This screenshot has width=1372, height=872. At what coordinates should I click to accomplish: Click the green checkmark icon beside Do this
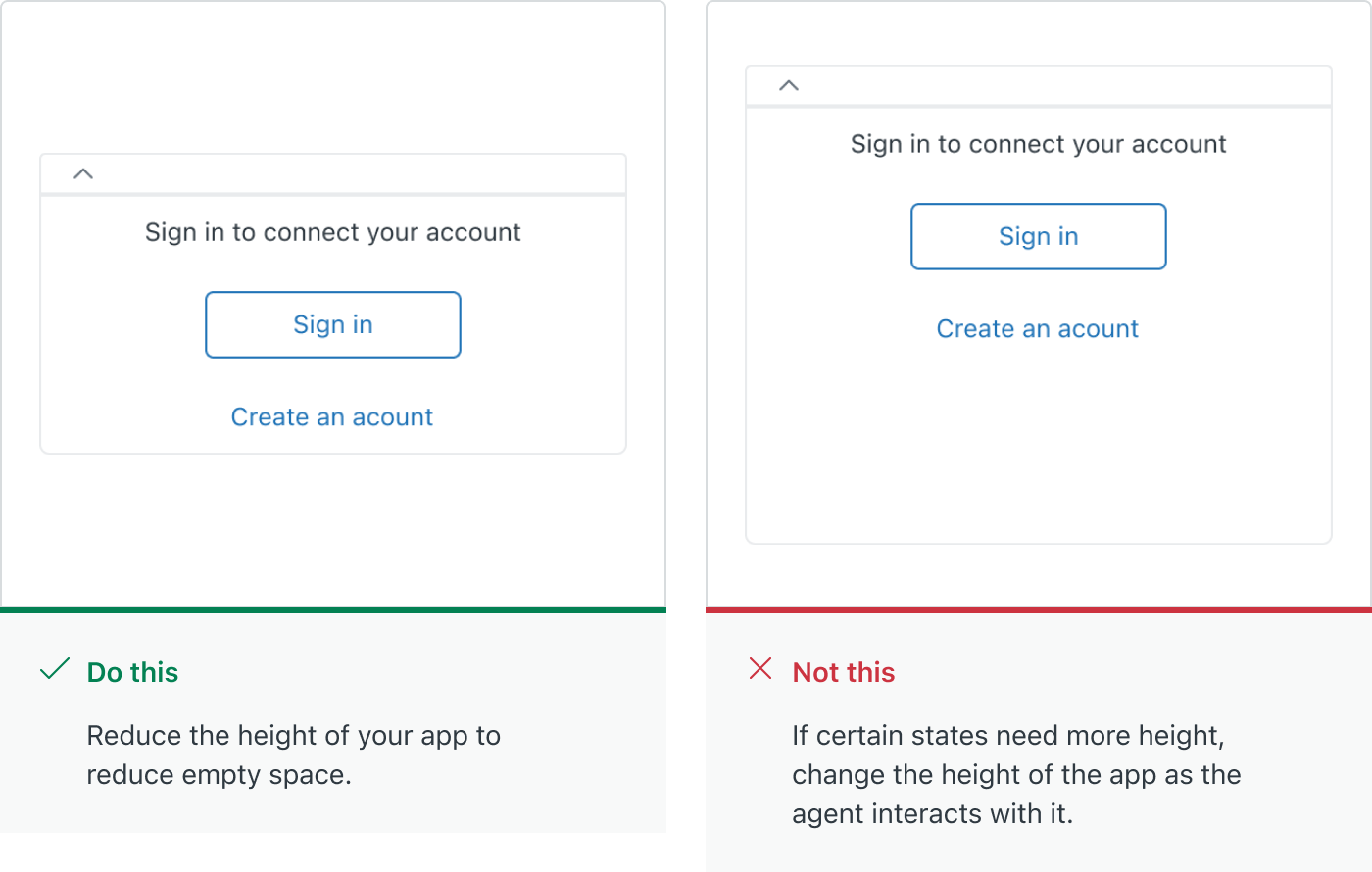[55, 669]
